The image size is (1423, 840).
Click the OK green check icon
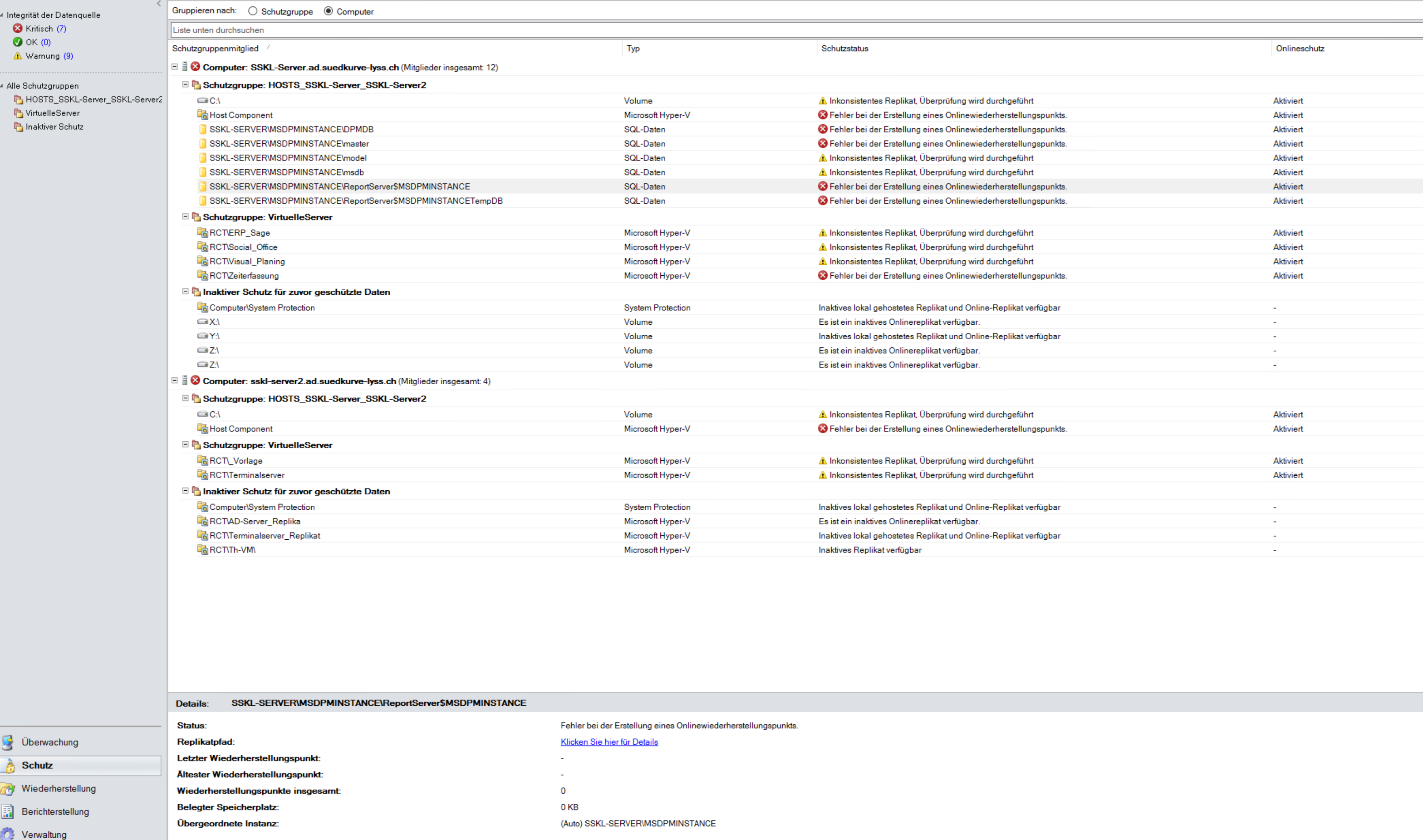pos(18,42)
